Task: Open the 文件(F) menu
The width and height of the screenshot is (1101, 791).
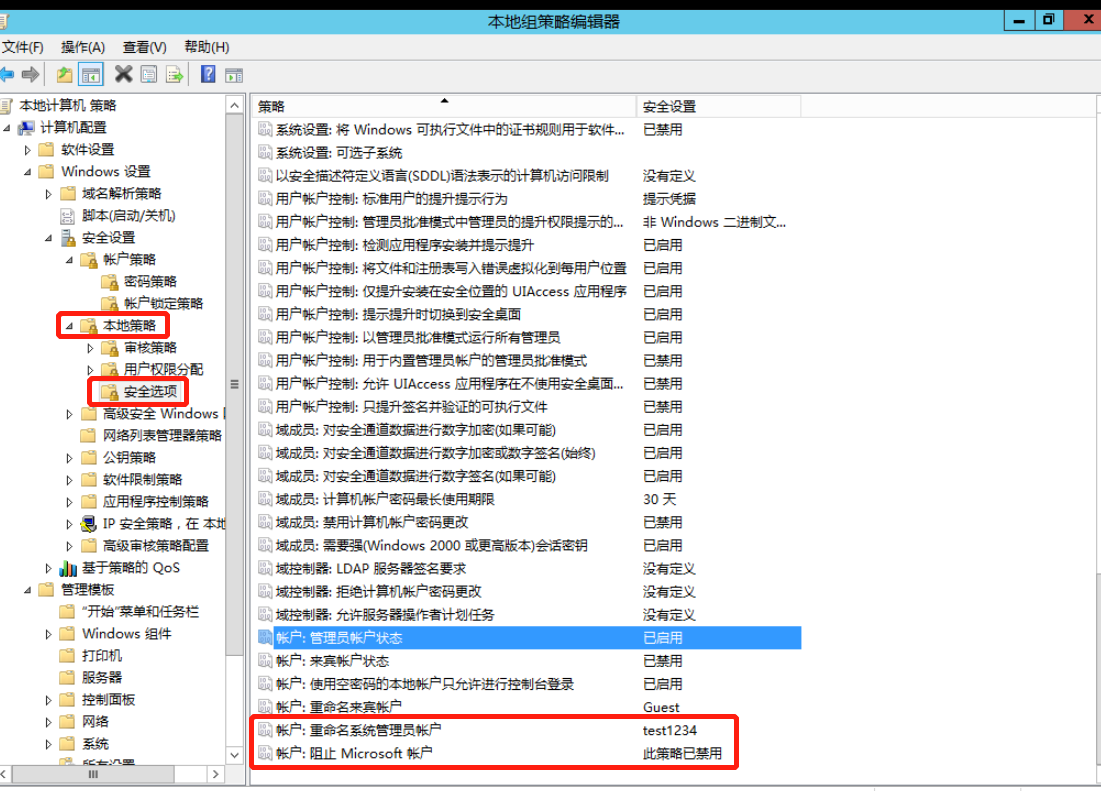Action: (x=22, y=47)
